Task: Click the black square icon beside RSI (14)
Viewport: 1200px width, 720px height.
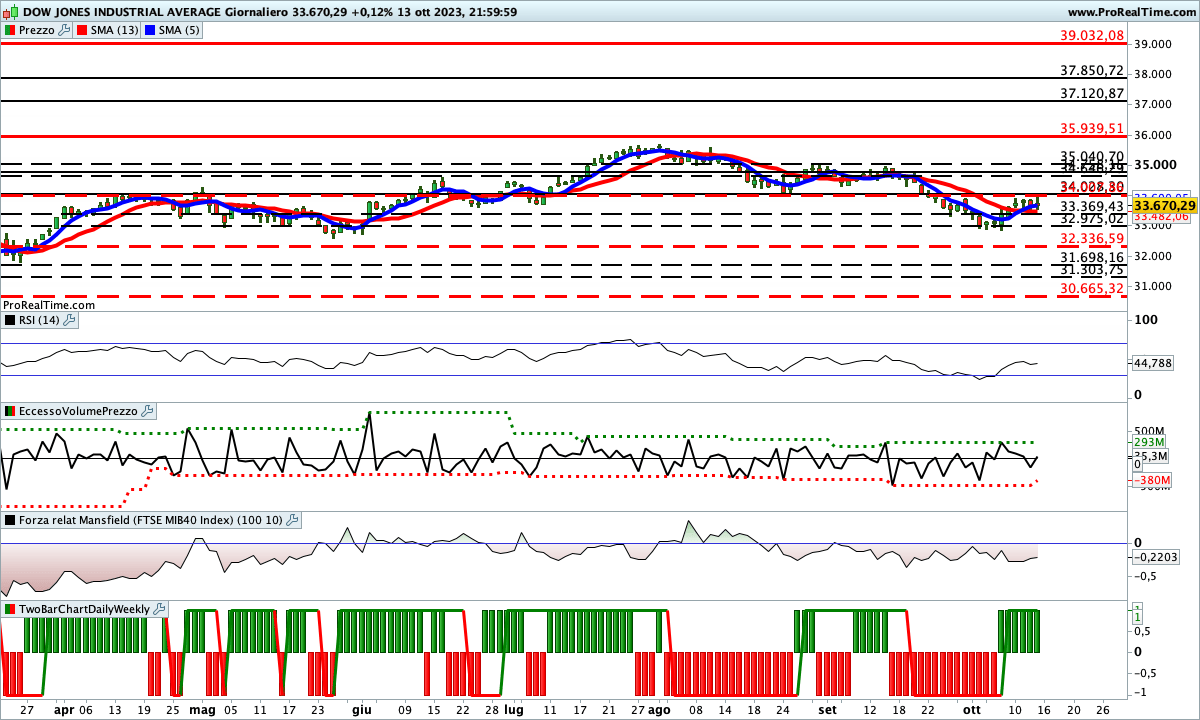Action: tap(10, 319)
